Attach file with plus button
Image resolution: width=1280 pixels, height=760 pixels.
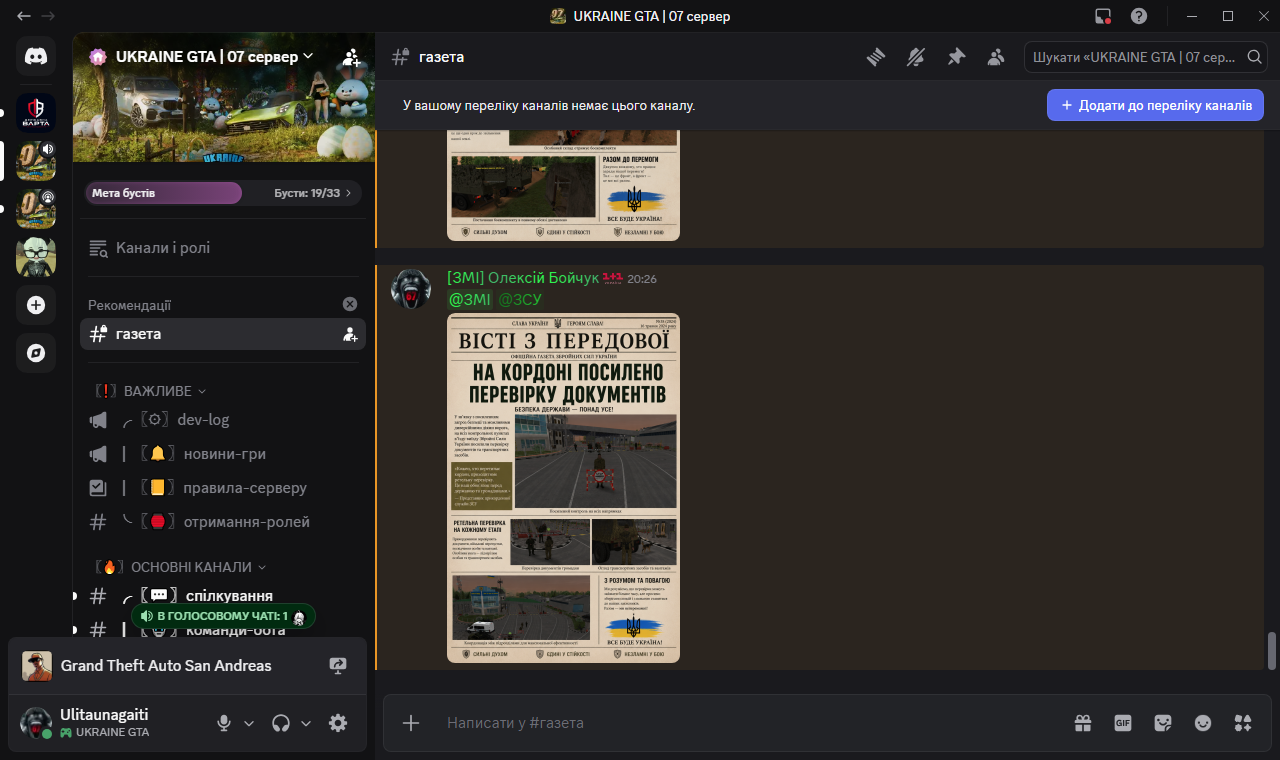pos(411,723)
